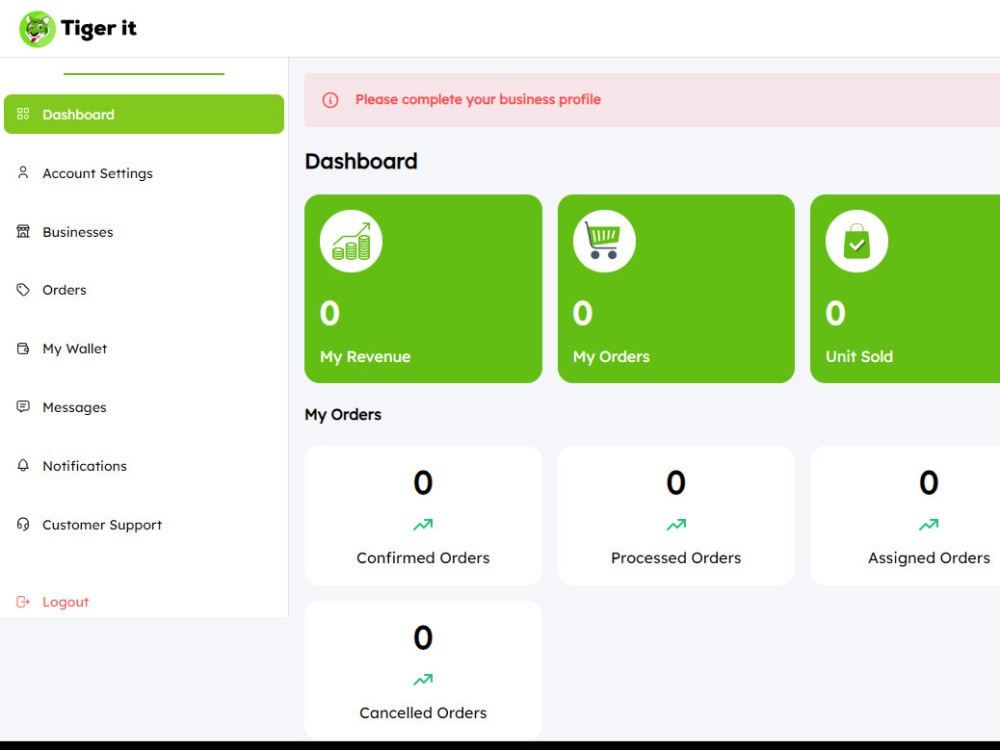Click the Tiger it tiger logo
The width and height of the screenshot is (1000, 750).
37,29
